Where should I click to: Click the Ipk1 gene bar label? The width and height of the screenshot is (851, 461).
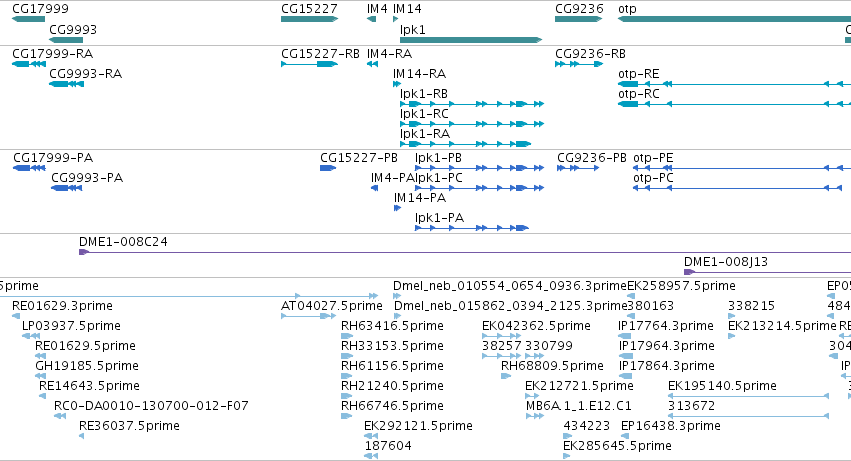point(412,30)
